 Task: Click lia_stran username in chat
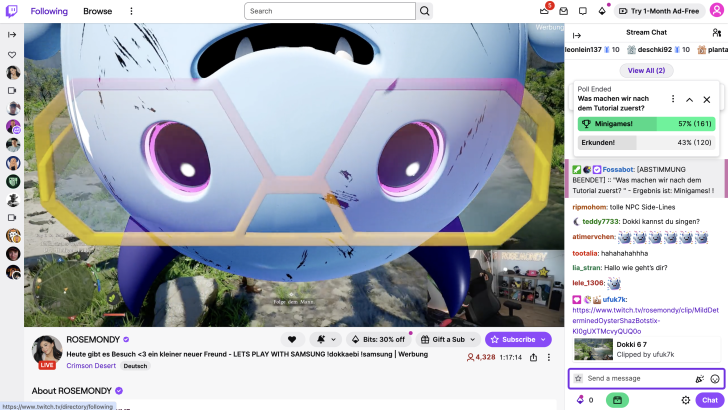[587, 268]
